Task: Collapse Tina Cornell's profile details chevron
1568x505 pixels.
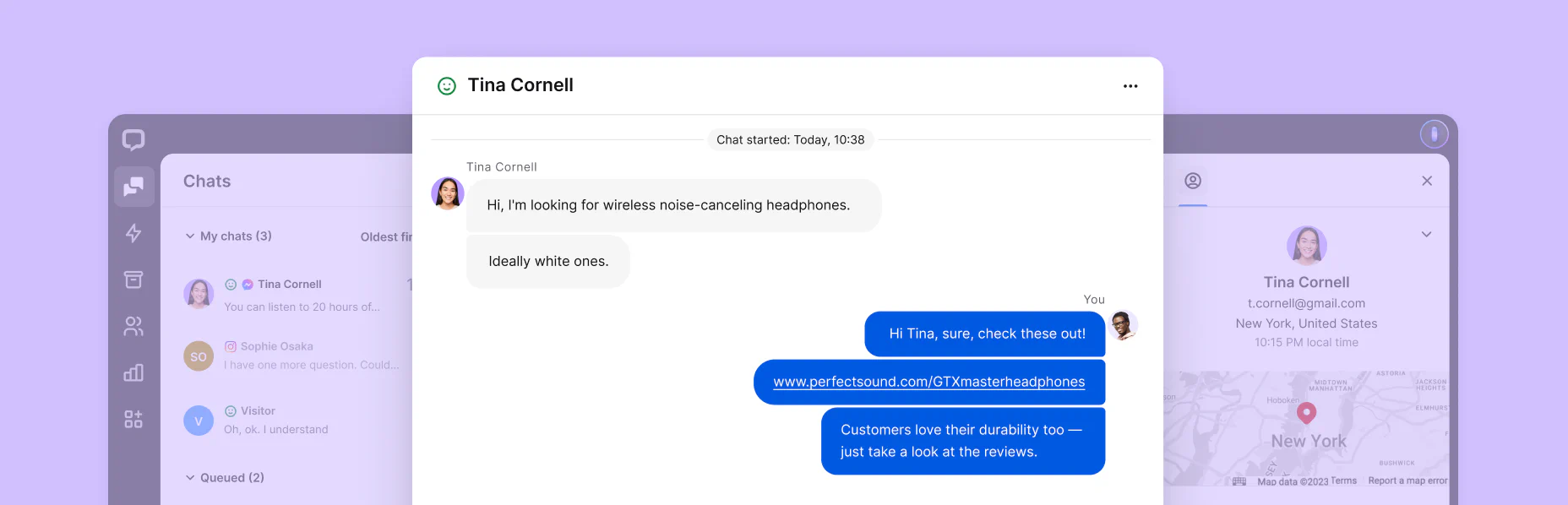Action: [1427, 235]
